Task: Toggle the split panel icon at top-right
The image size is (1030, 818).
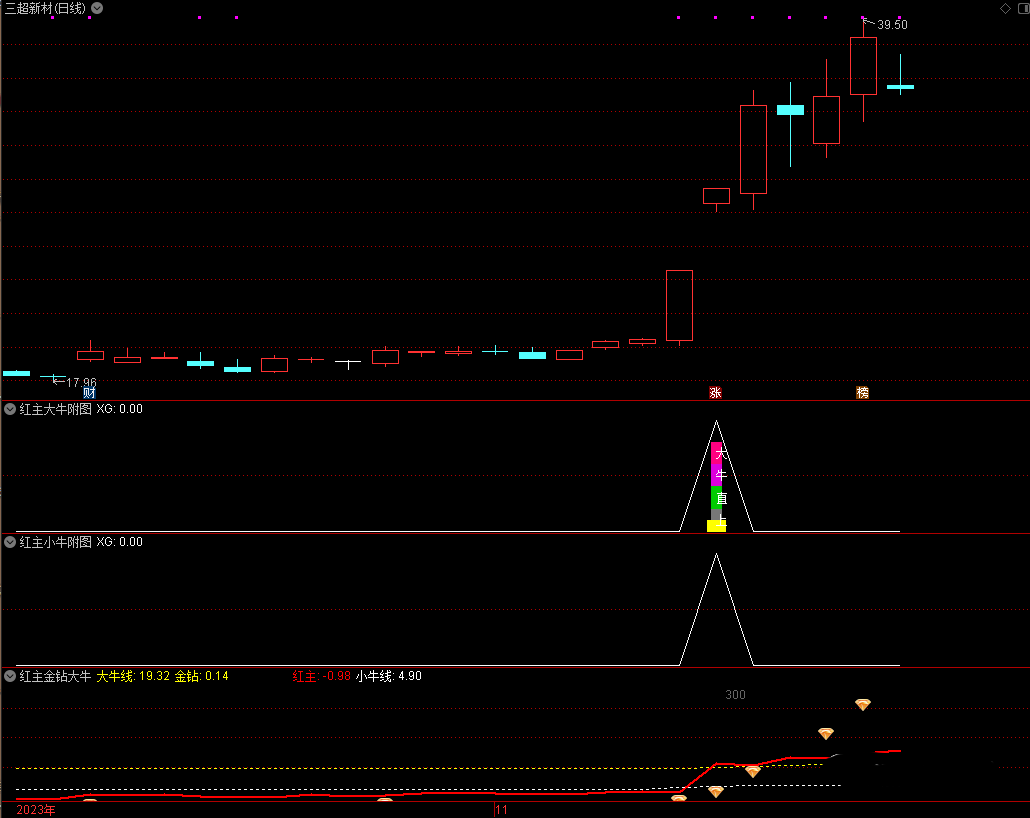Action: (1021, 8)
